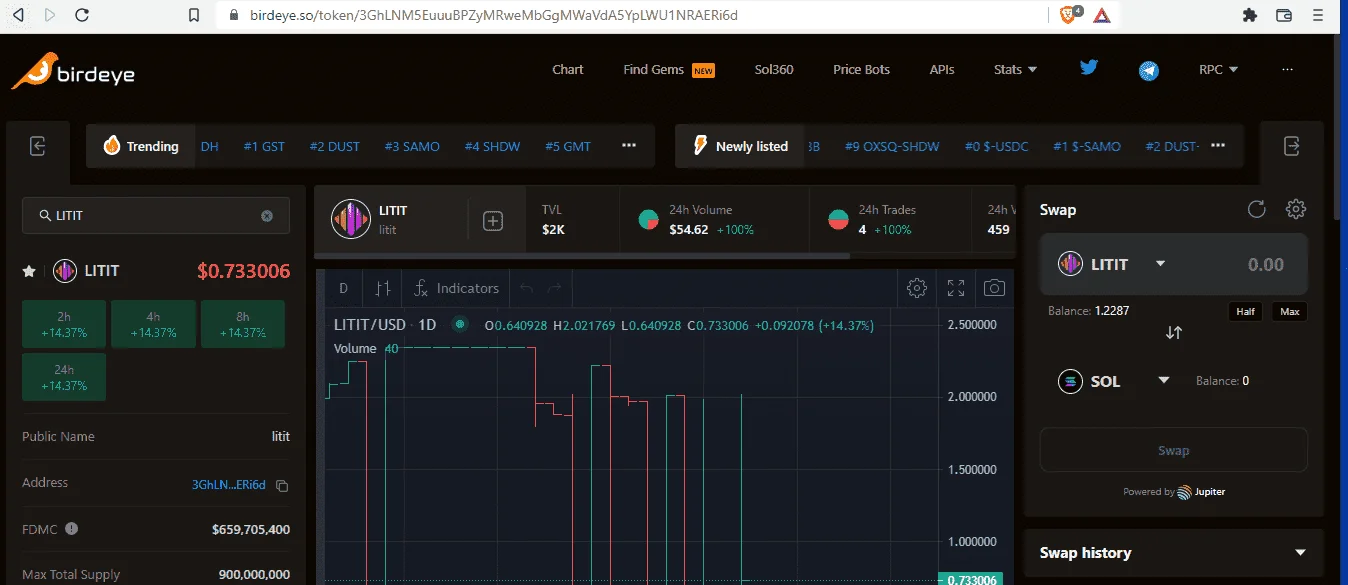Image resolution: width=1348 pixels, height=585 pixels.
Task: Open trending token #3 SAMO
Action: click(412, 146)
